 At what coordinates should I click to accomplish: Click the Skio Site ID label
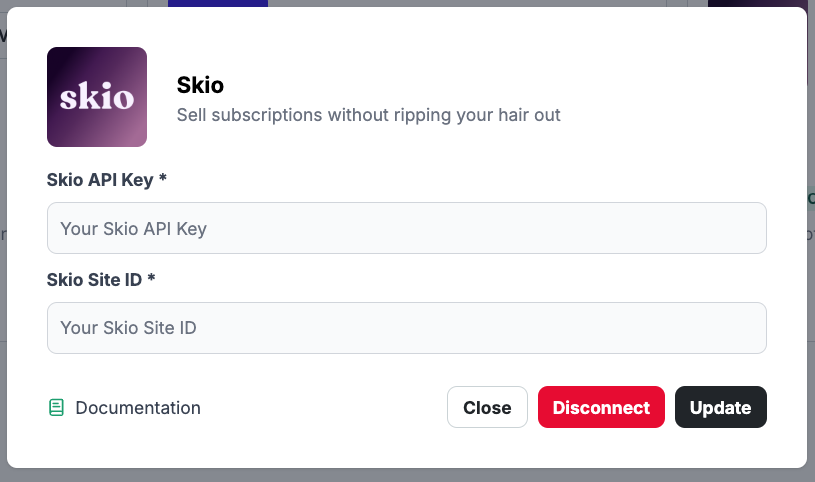[95, 280]
